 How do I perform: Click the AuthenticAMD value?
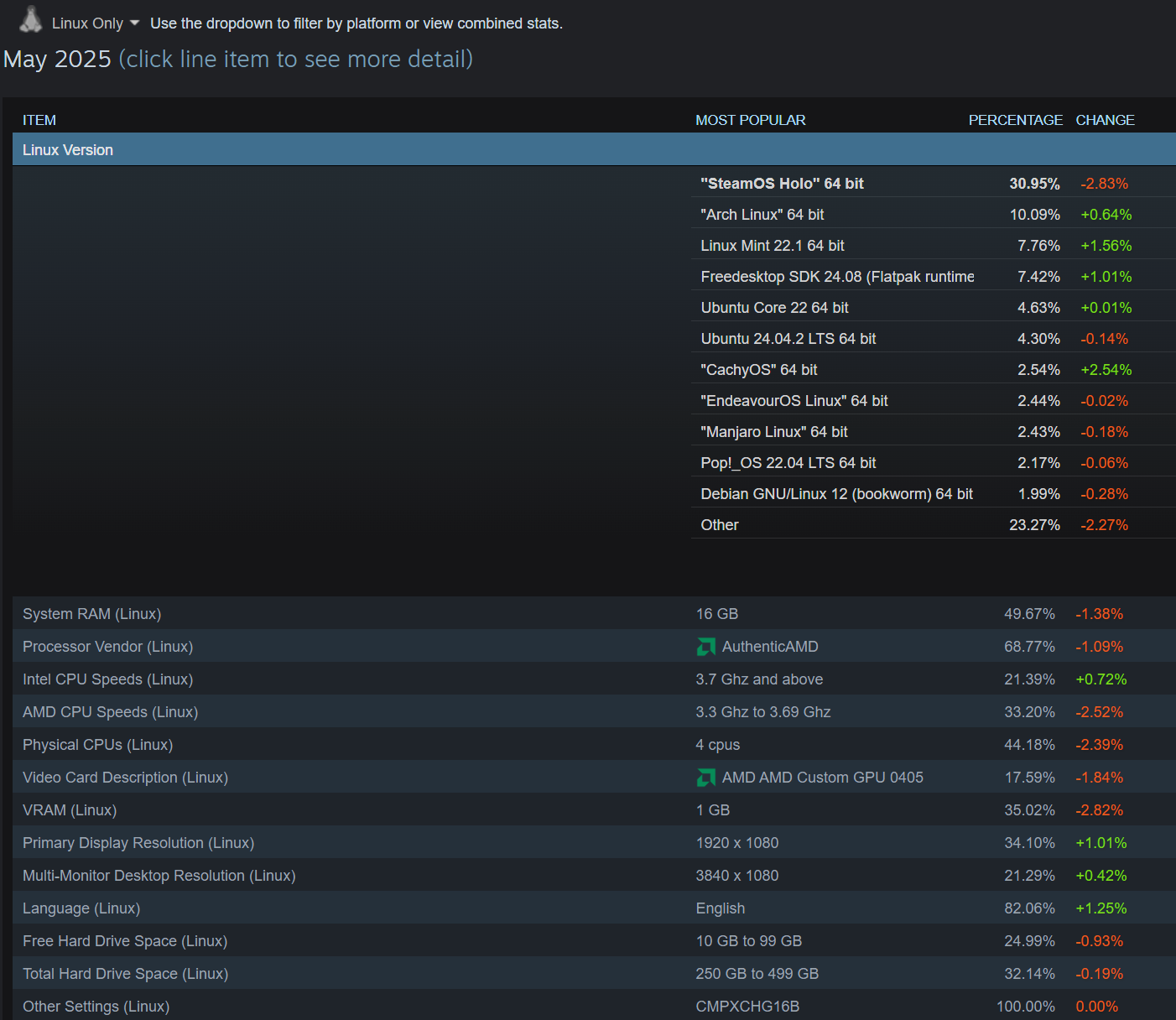(x=770, y=646)
